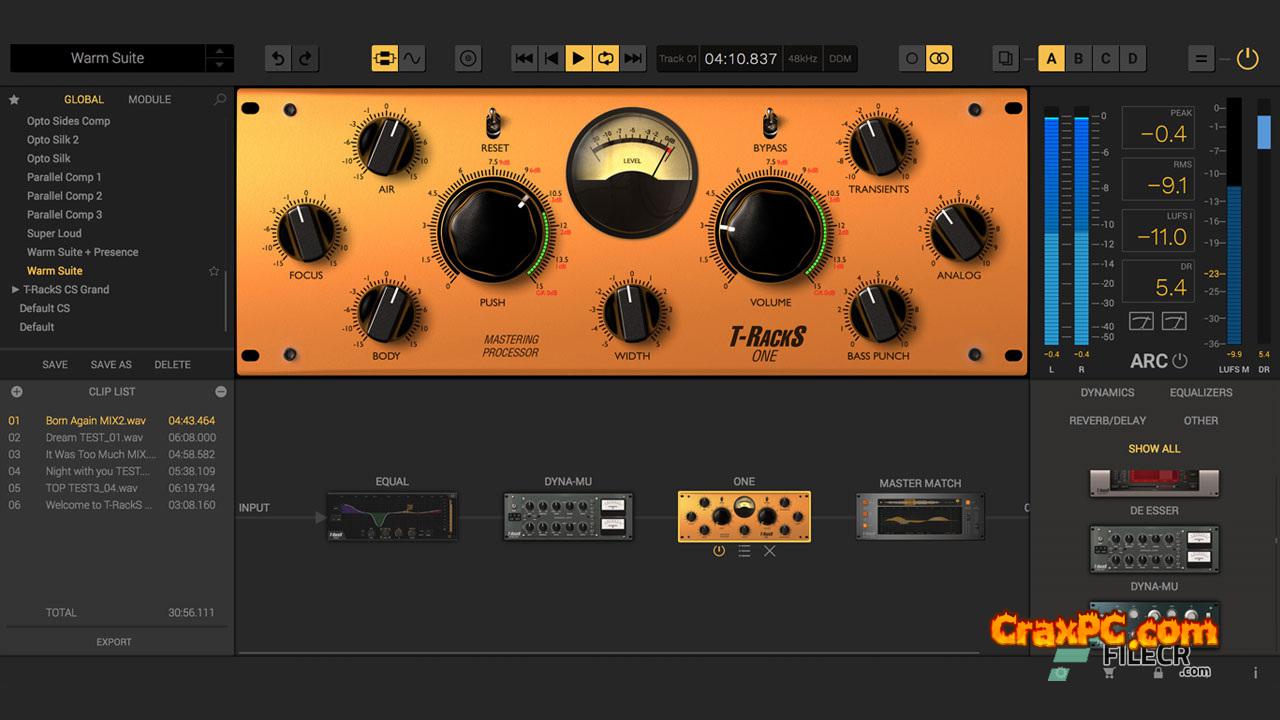Flip the BYPASS toggle switch
This screenshot has width=1280, height=720.
point(770,124)
